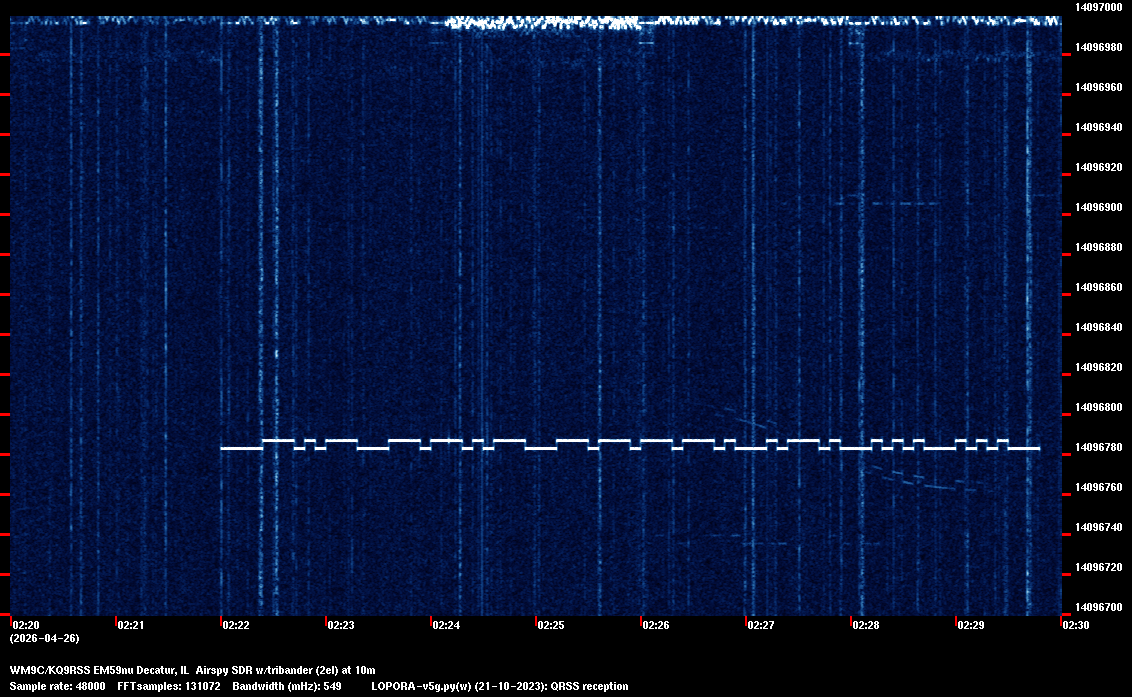The height and width of the screenshot is (697, 1132).
Task: Click the white stepped QRSS signal trace
Action: 630,444
